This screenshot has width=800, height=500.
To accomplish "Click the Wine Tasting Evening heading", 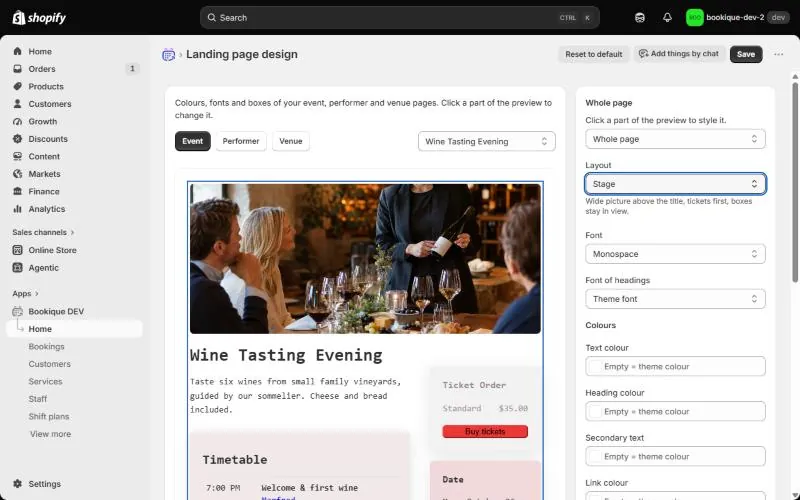I will click(286, 355).
